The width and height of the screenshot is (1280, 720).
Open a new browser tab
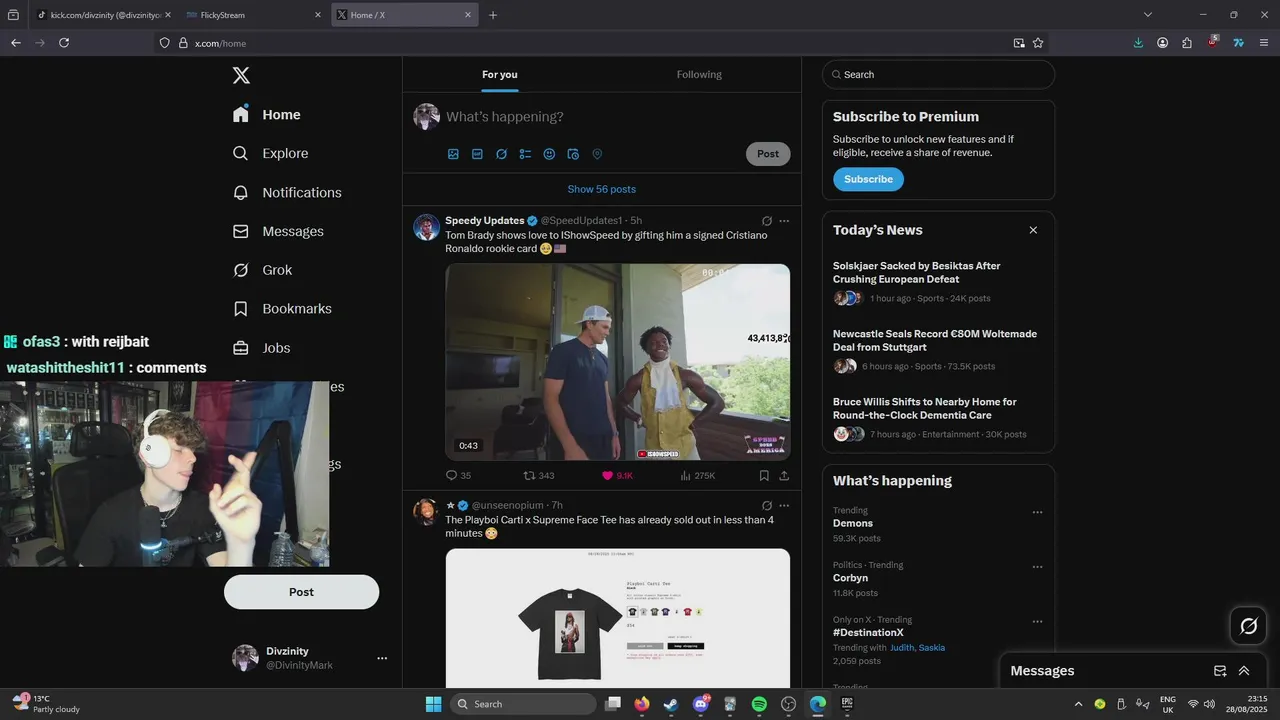point(493,15)
